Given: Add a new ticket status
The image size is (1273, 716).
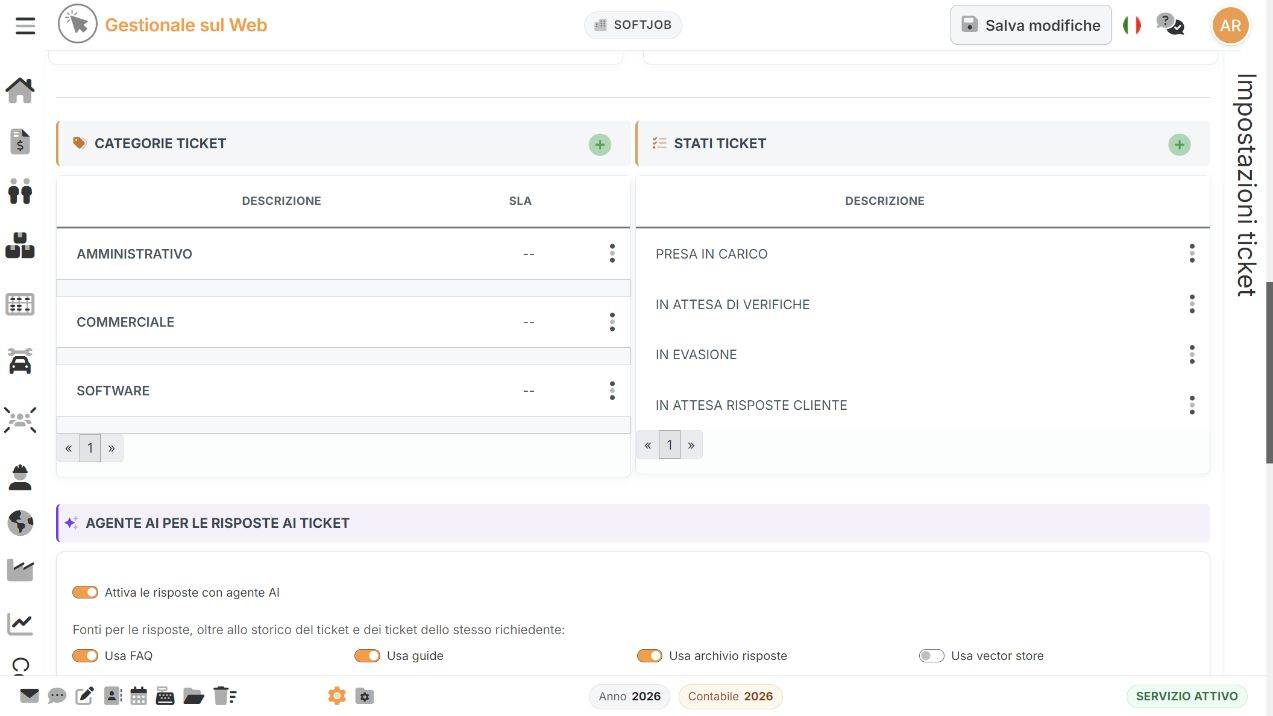Looking at the screenshot, I should (x=1180, y=145).
